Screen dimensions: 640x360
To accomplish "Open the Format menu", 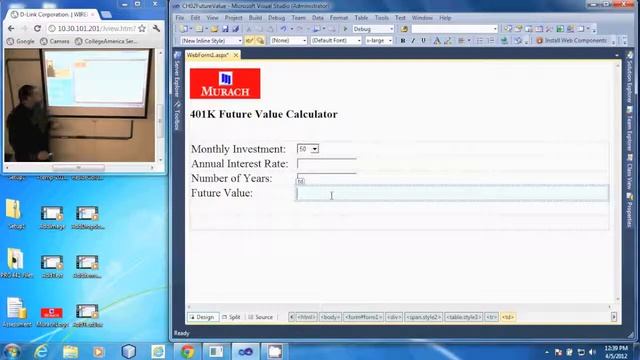I will [x=339, y=18].
